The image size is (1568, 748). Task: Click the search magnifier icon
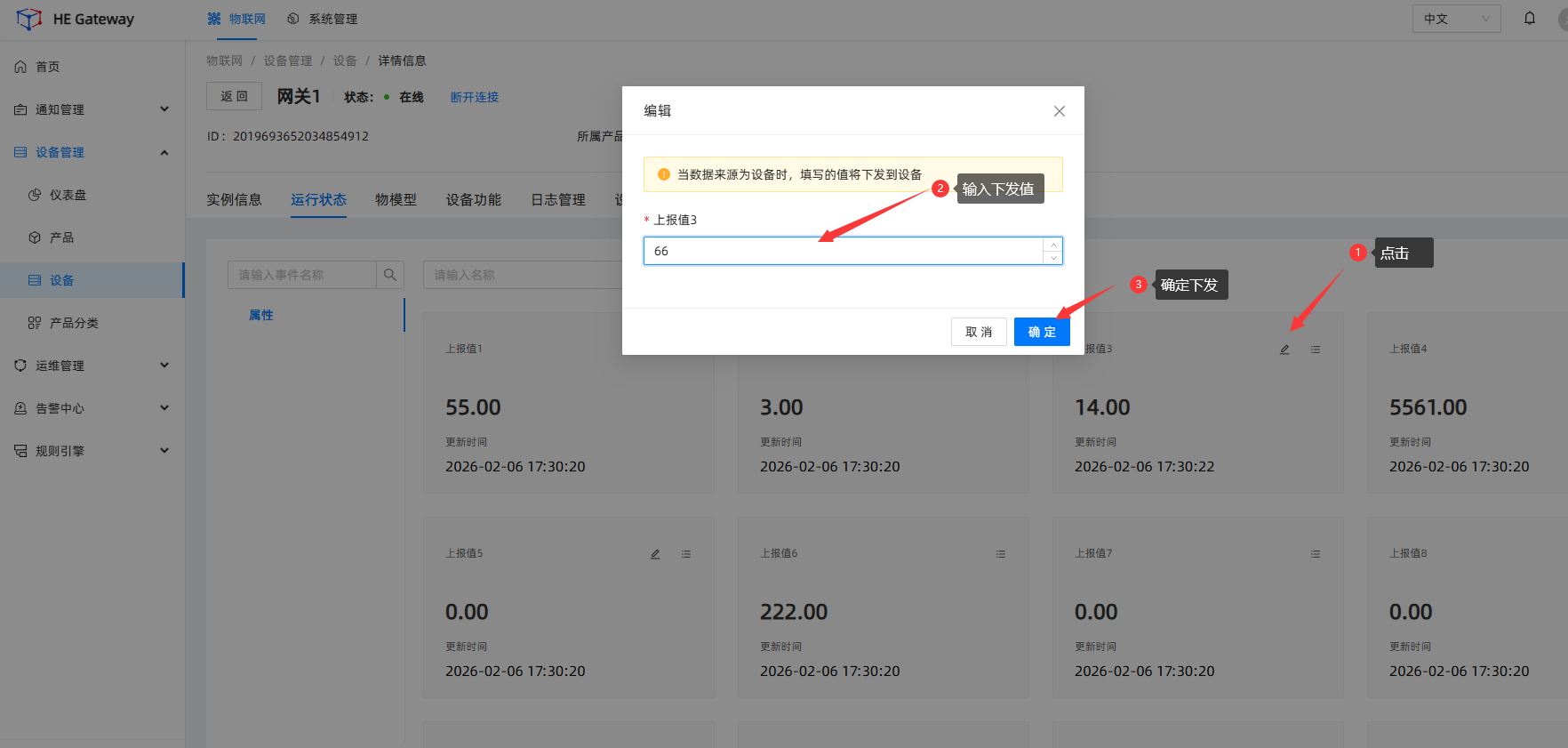point(389,275)
